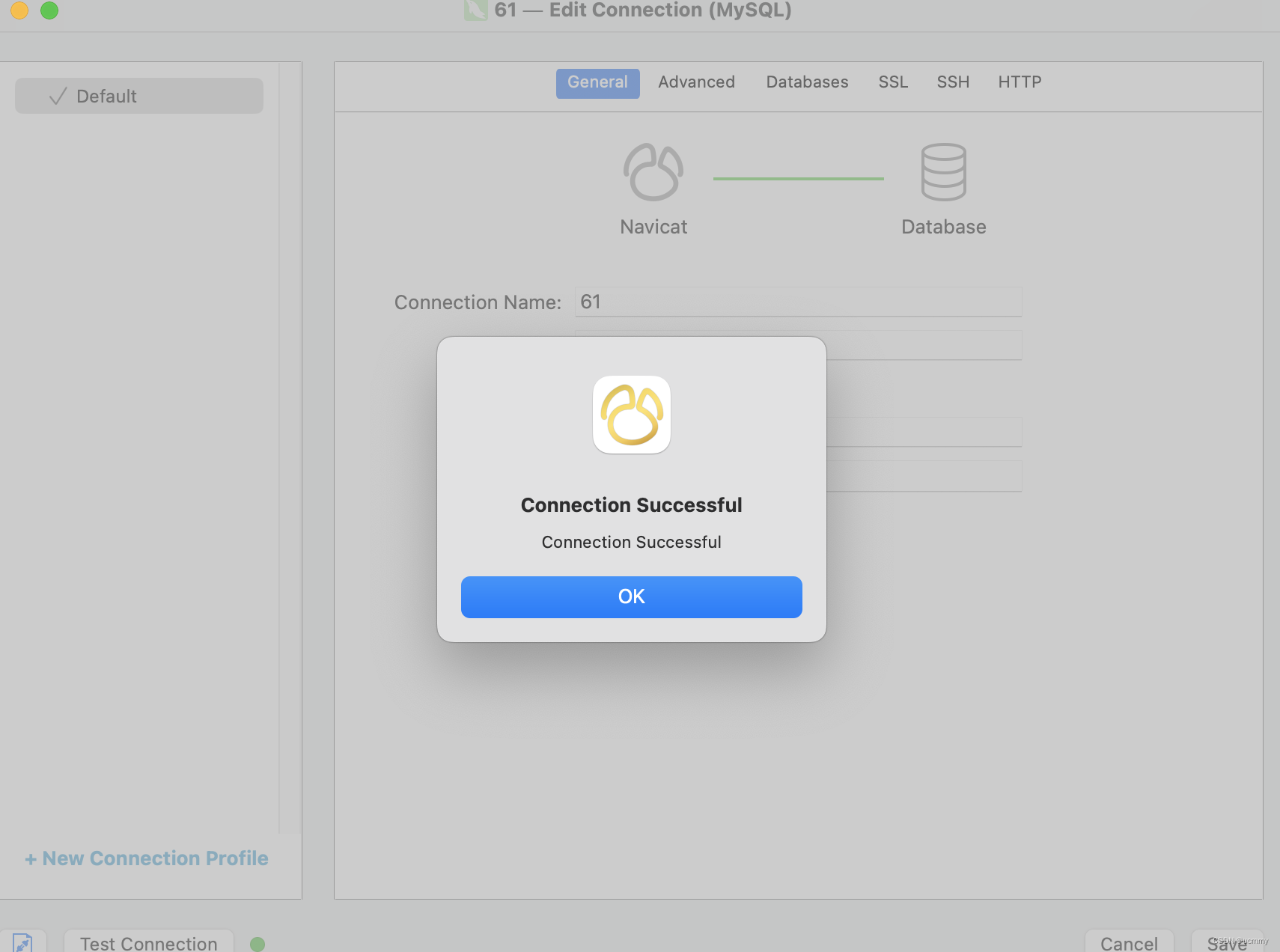1280x952 pixels.
Task: Click the green status dot beside Test Connection
Action: tap(257, 944)
